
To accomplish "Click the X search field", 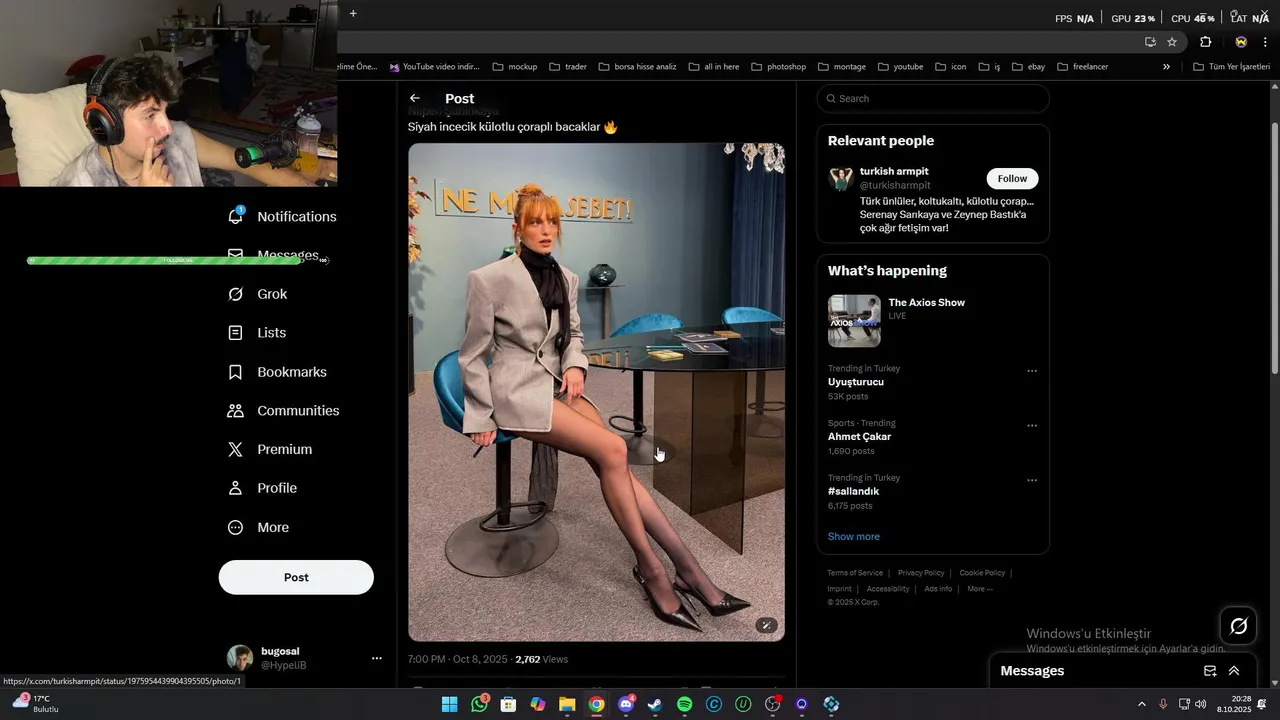I will click(933, 98).
